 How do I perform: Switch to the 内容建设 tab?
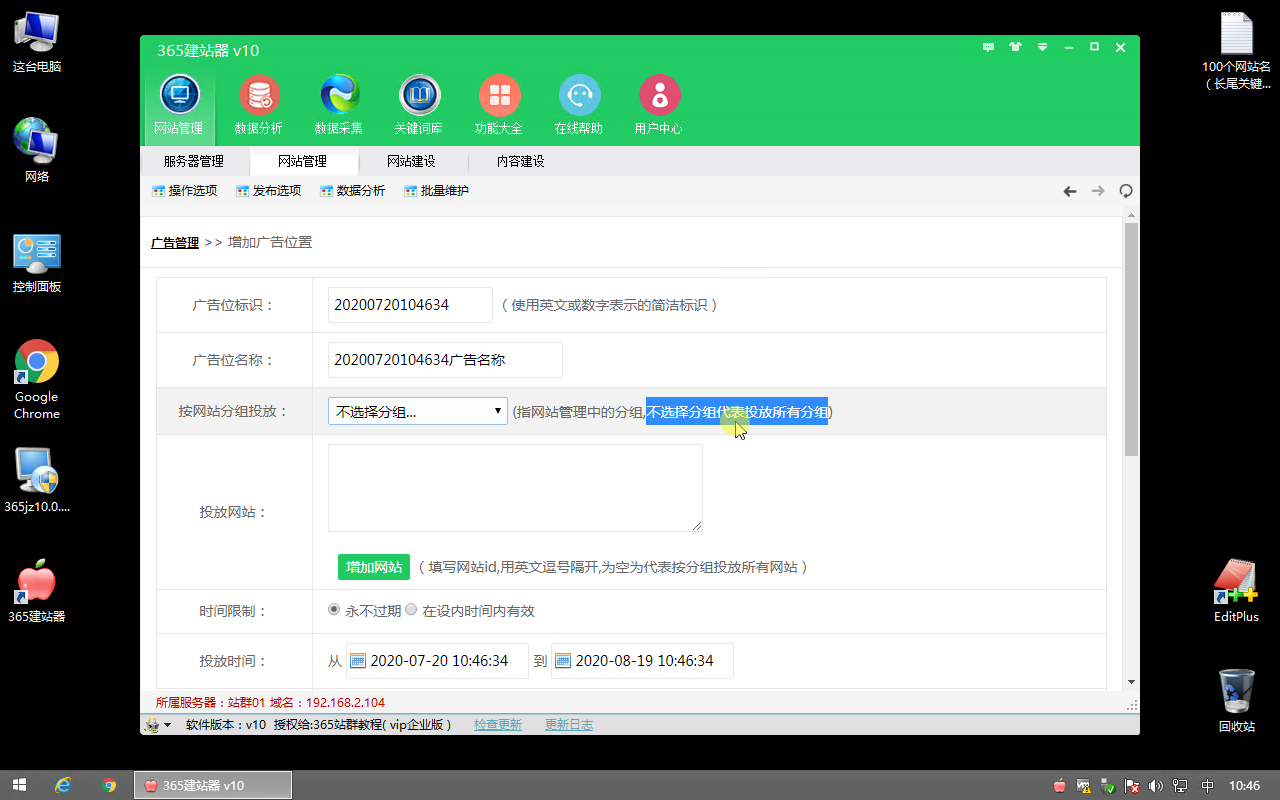click(521, 161)
